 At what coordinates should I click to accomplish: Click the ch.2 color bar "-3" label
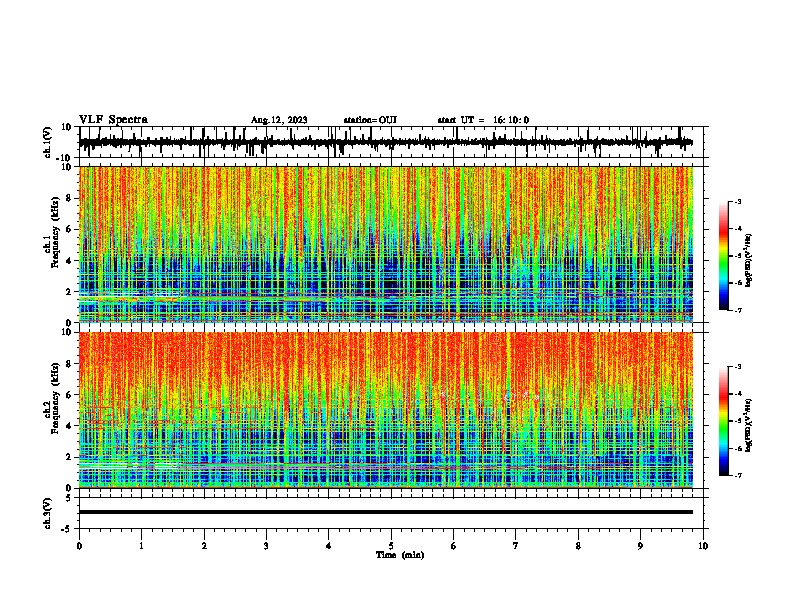click(738, 367)
